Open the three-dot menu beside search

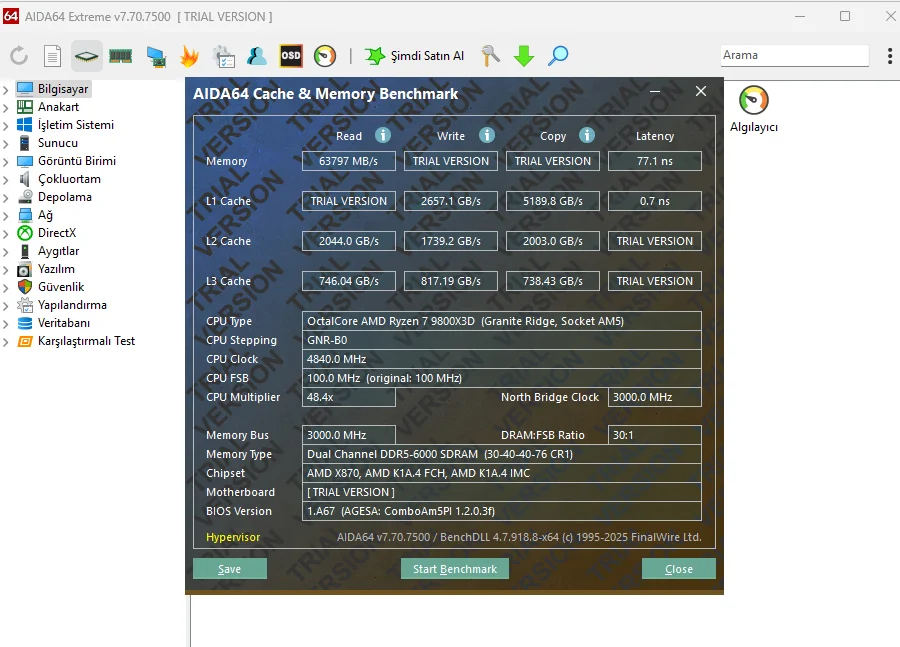click(x=889, y=56)
